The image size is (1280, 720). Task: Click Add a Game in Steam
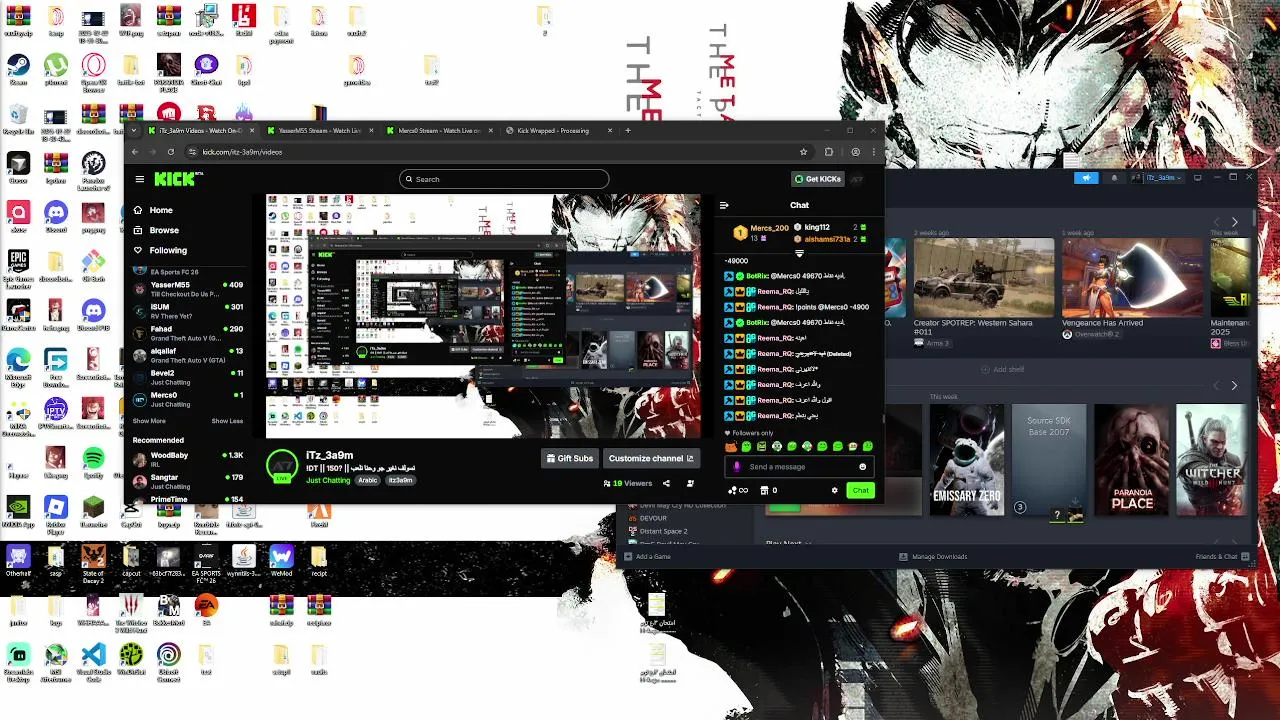(x=648, y=556)
